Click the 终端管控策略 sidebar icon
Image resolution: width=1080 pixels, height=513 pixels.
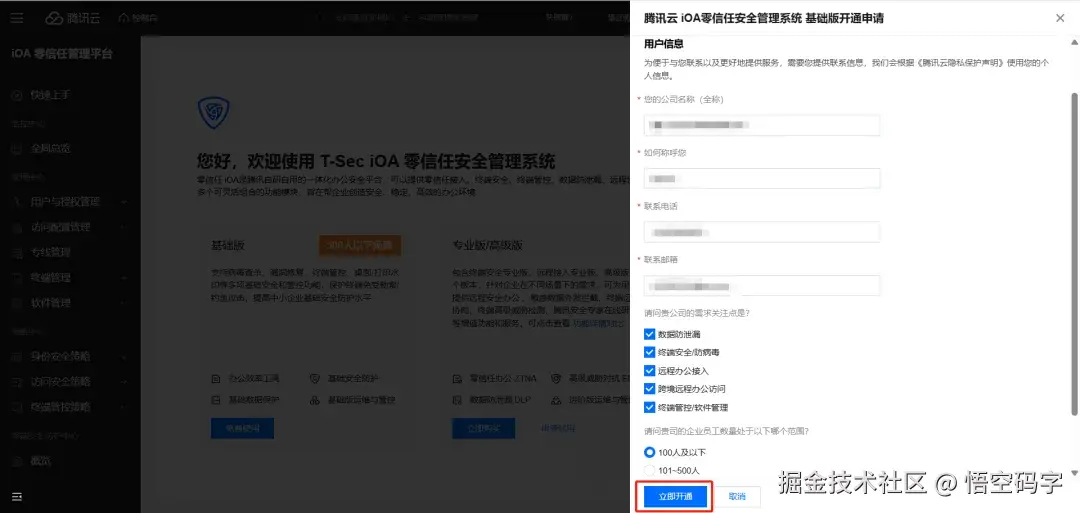(17, 407)
